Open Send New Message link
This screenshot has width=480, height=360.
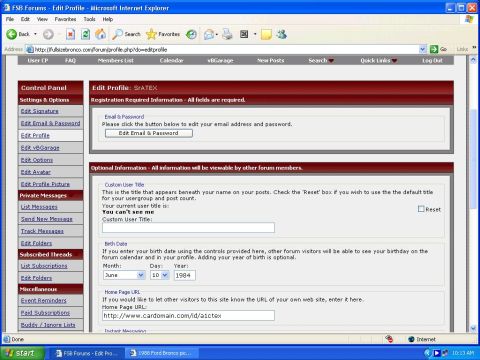tap(47, 219)
